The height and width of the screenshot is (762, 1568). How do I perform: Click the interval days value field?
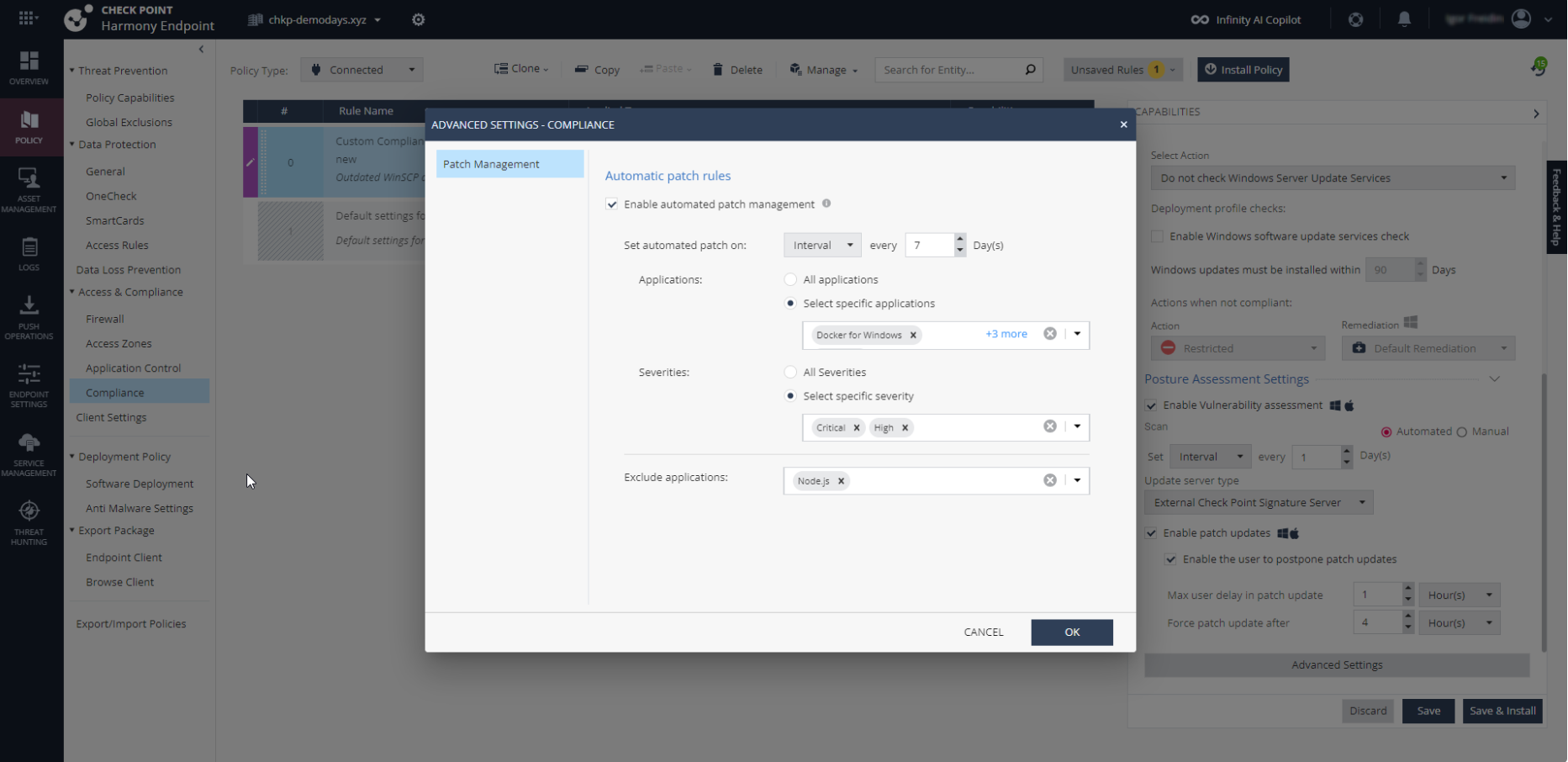tap(930, 245)
